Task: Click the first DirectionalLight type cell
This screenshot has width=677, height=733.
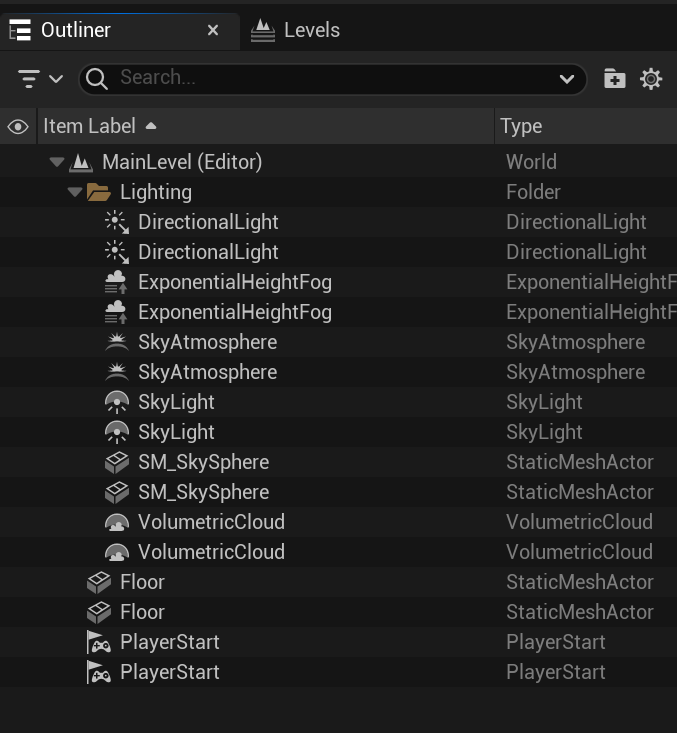Action: point(576,222)
